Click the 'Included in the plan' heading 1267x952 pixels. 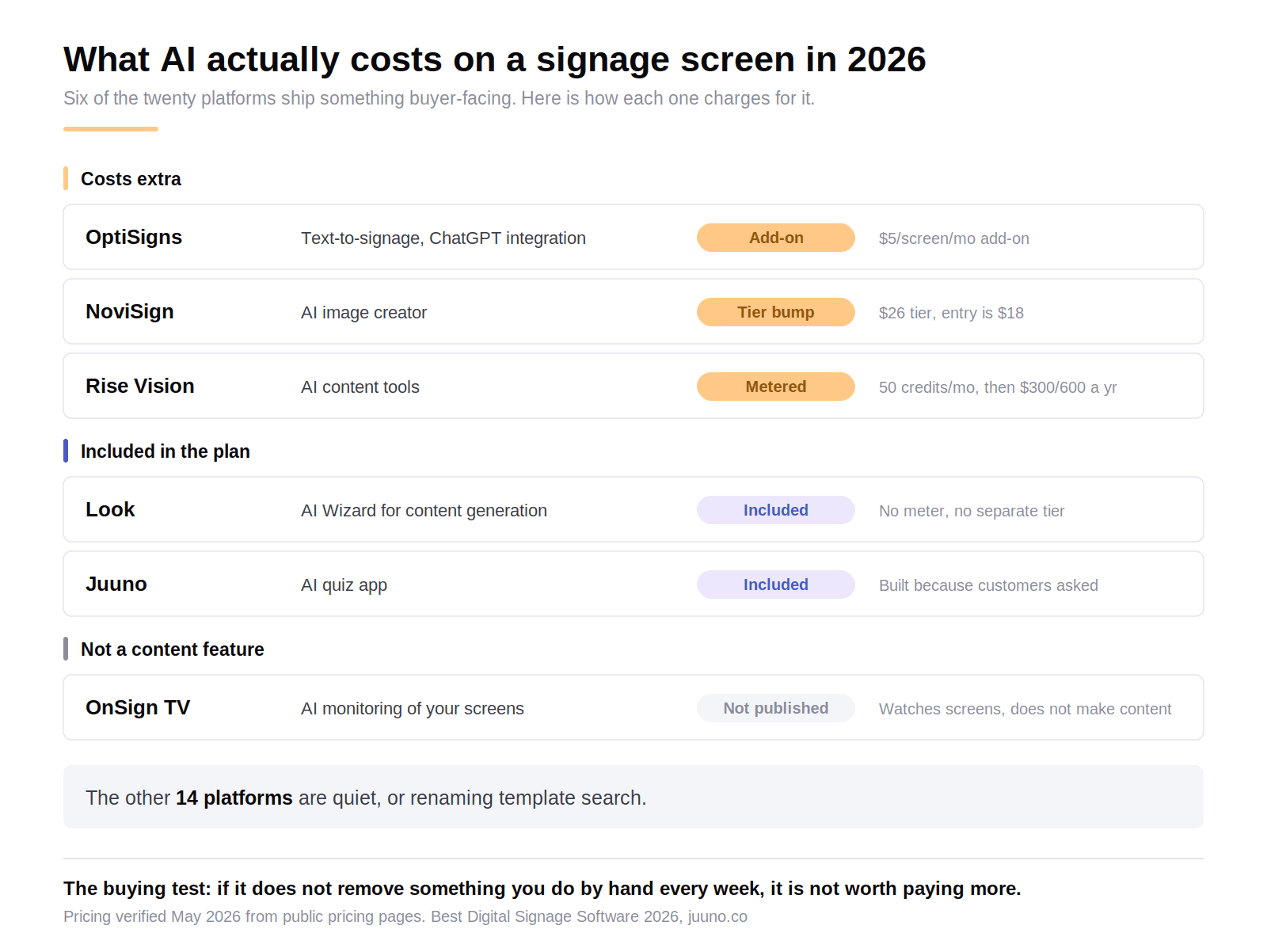click(166, 451)
